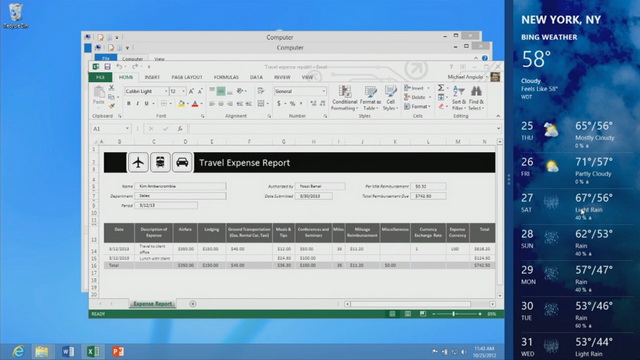Merge and center selected cells
This screenshot has height=360, width=640.
tap(262, 104)
